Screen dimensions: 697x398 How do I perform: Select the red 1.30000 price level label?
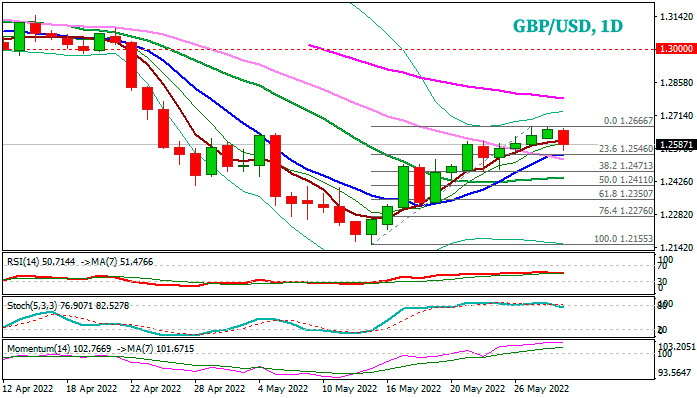click(x=677, y=49)
